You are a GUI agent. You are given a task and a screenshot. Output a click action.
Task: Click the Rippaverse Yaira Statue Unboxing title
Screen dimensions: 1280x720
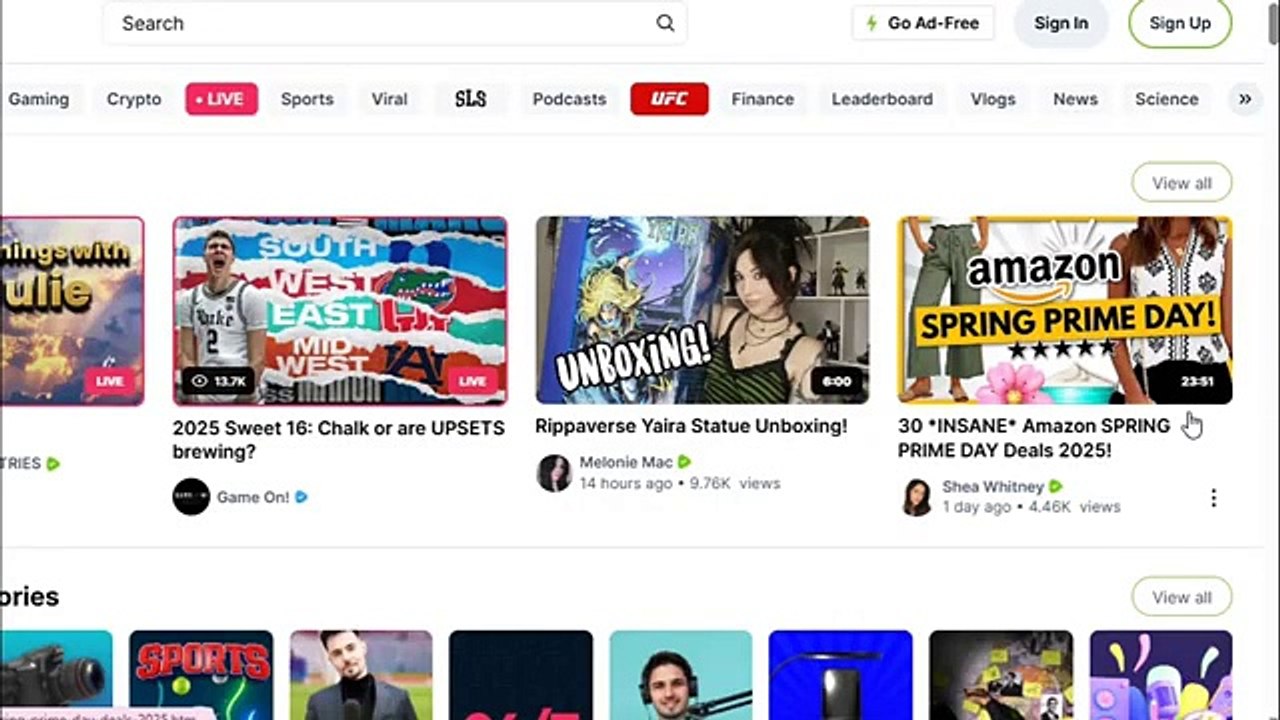click(691, 426)
